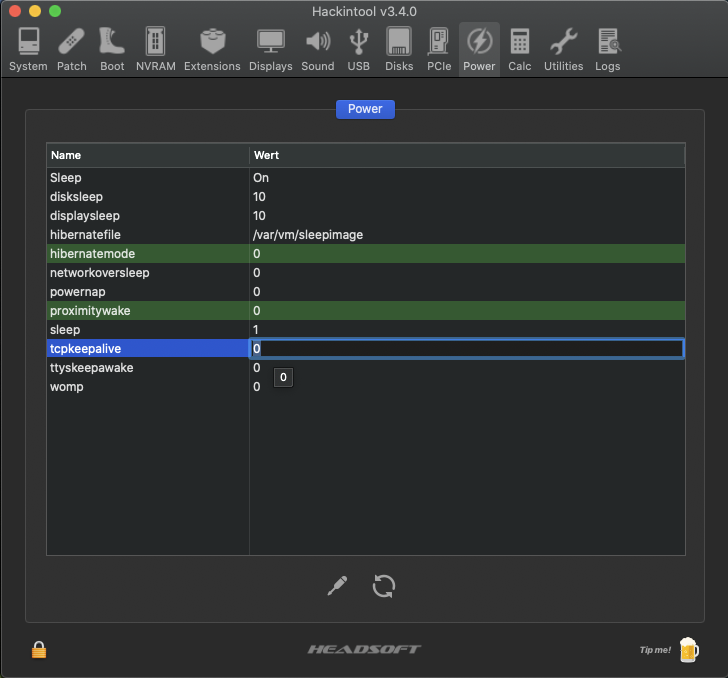Image resolution: width=728 pixels, height=678 pixels.
Task: Select the powernap row
Action: coord(366,292)
